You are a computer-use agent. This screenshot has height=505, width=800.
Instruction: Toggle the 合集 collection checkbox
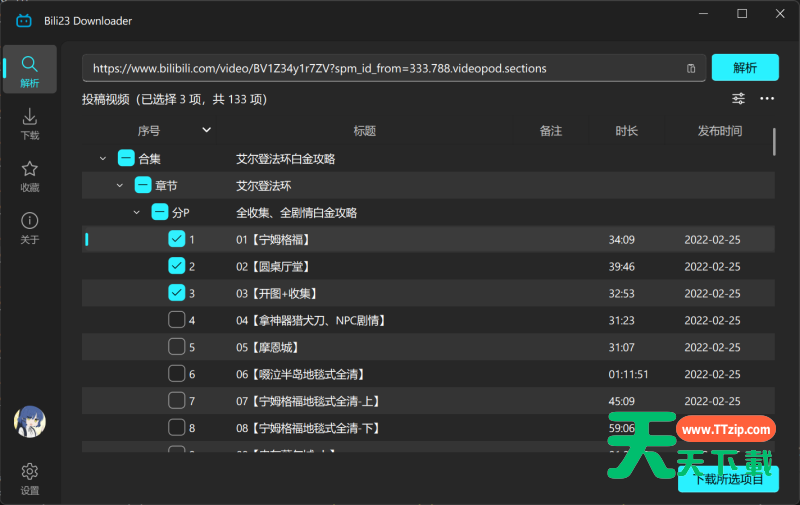click(x=126, y=158)
